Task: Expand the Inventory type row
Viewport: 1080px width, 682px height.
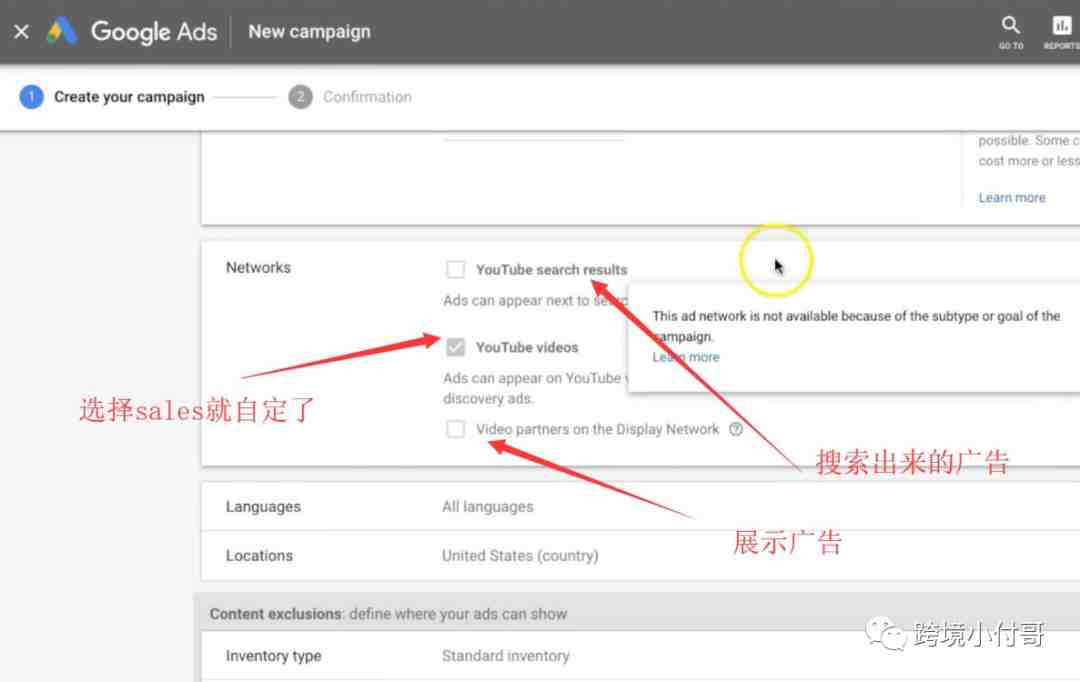Action: 641,656
